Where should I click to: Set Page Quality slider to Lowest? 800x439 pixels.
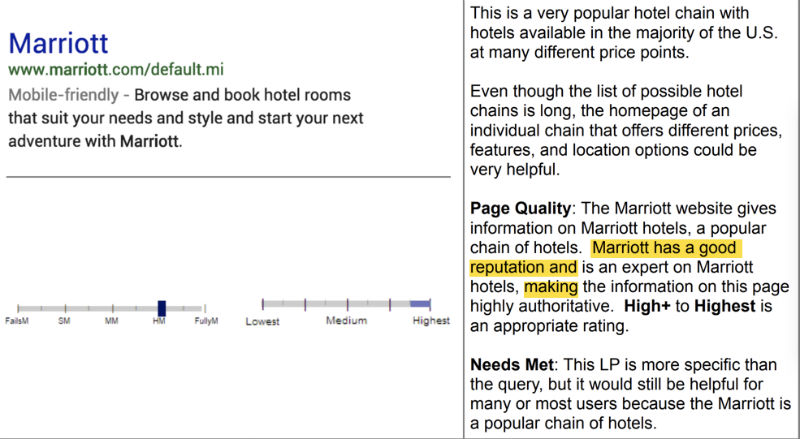pyautogui.click(x=263, y=302)
